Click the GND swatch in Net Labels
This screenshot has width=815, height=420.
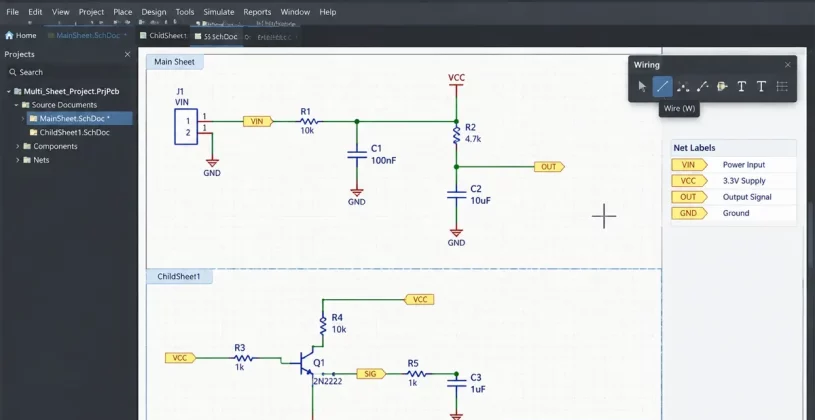coord(689,213)
